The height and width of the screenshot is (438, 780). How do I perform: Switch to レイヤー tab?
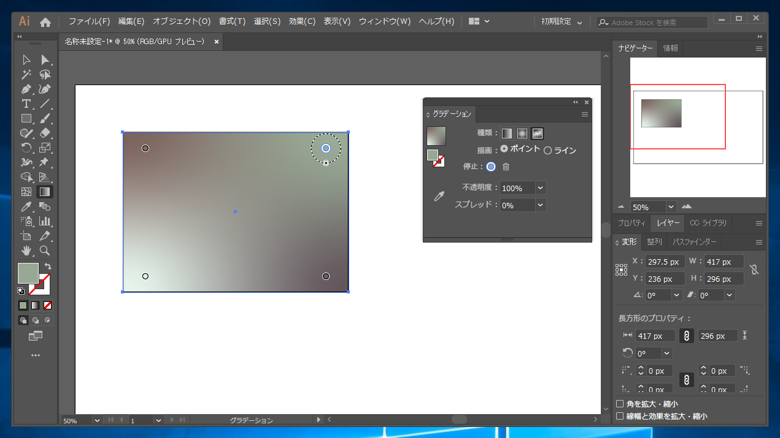tap(668, 223)
